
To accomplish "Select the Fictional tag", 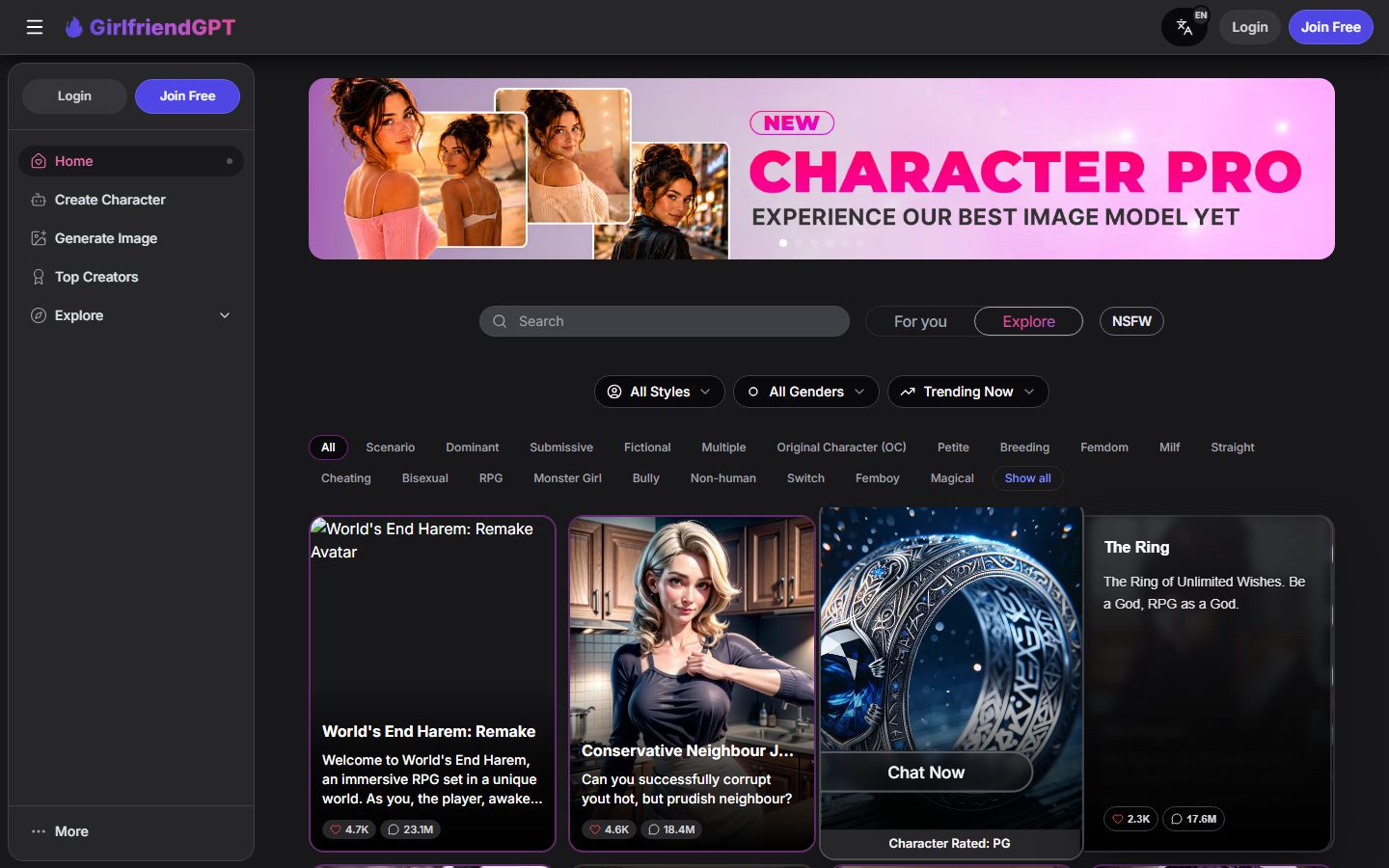I will (x=647, y=448).
